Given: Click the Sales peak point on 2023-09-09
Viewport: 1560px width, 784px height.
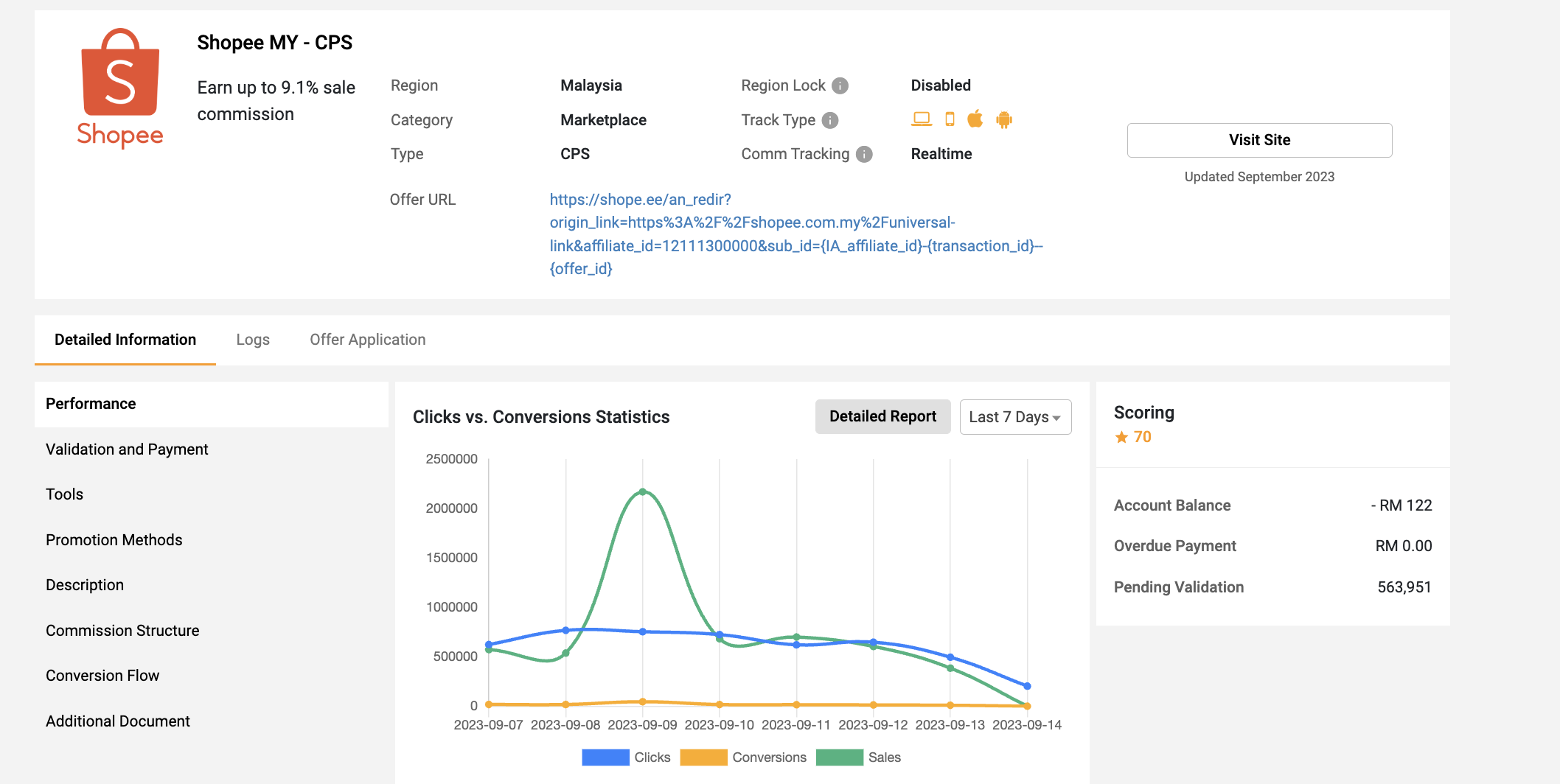Looking at the screenshot, I should pos(643,492).
